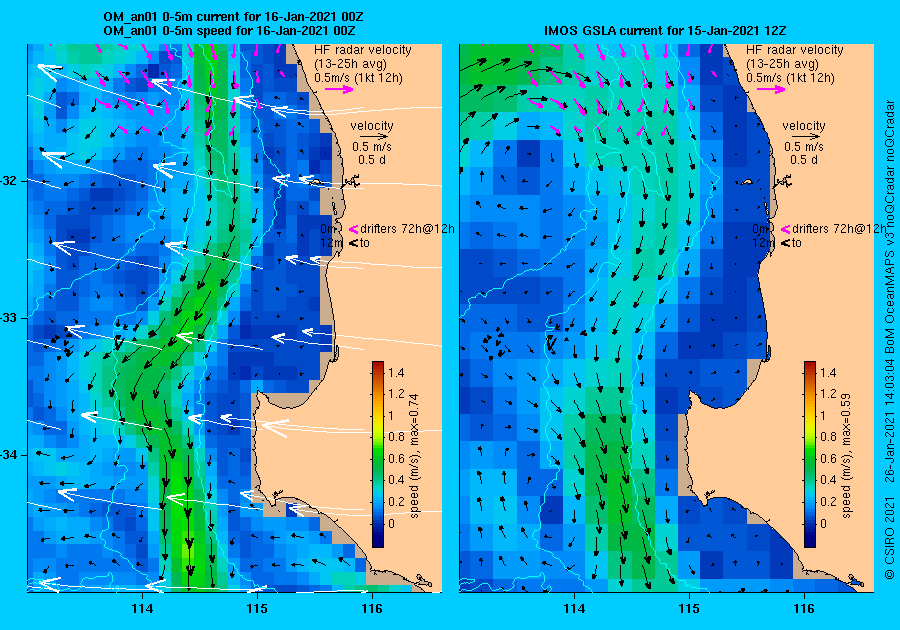This screenshot has width=900, height=630.
Task: Click 'speed (m/s), max=0.74' colorbar label
Action: click(414, 456)
